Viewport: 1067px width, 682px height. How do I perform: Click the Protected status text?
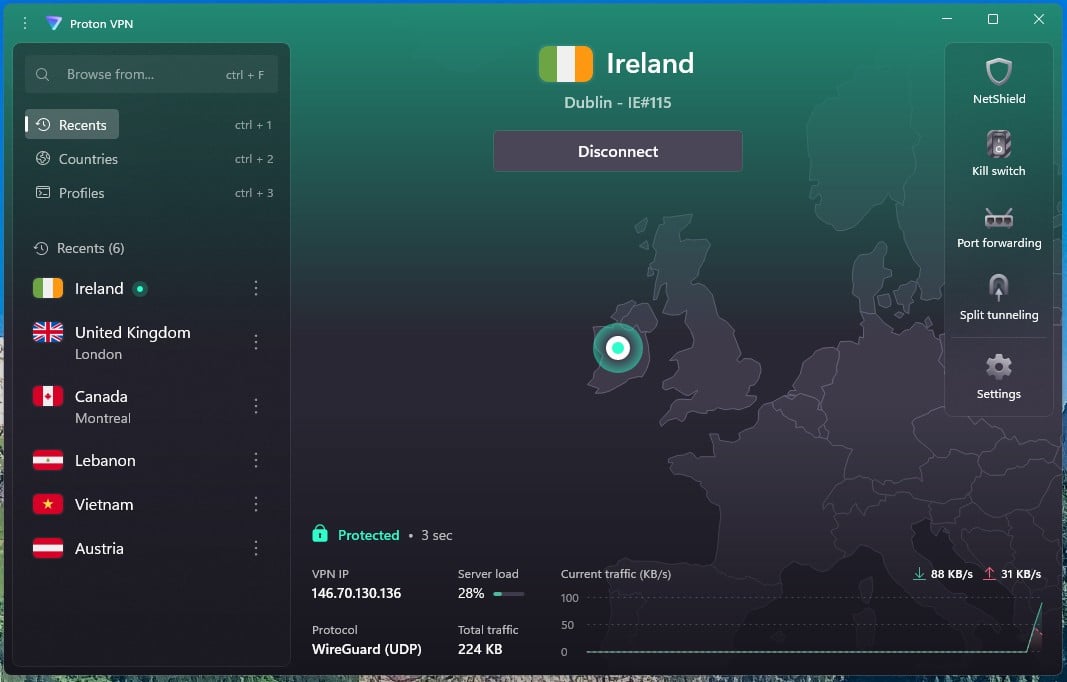click(x=368, y=535)
